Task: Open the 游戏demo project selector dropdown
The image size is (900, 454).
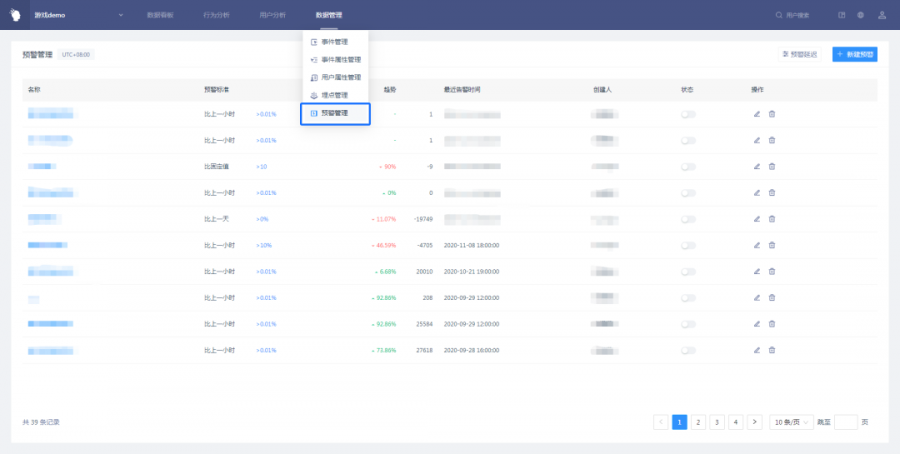Action: (x=78, y=15)
